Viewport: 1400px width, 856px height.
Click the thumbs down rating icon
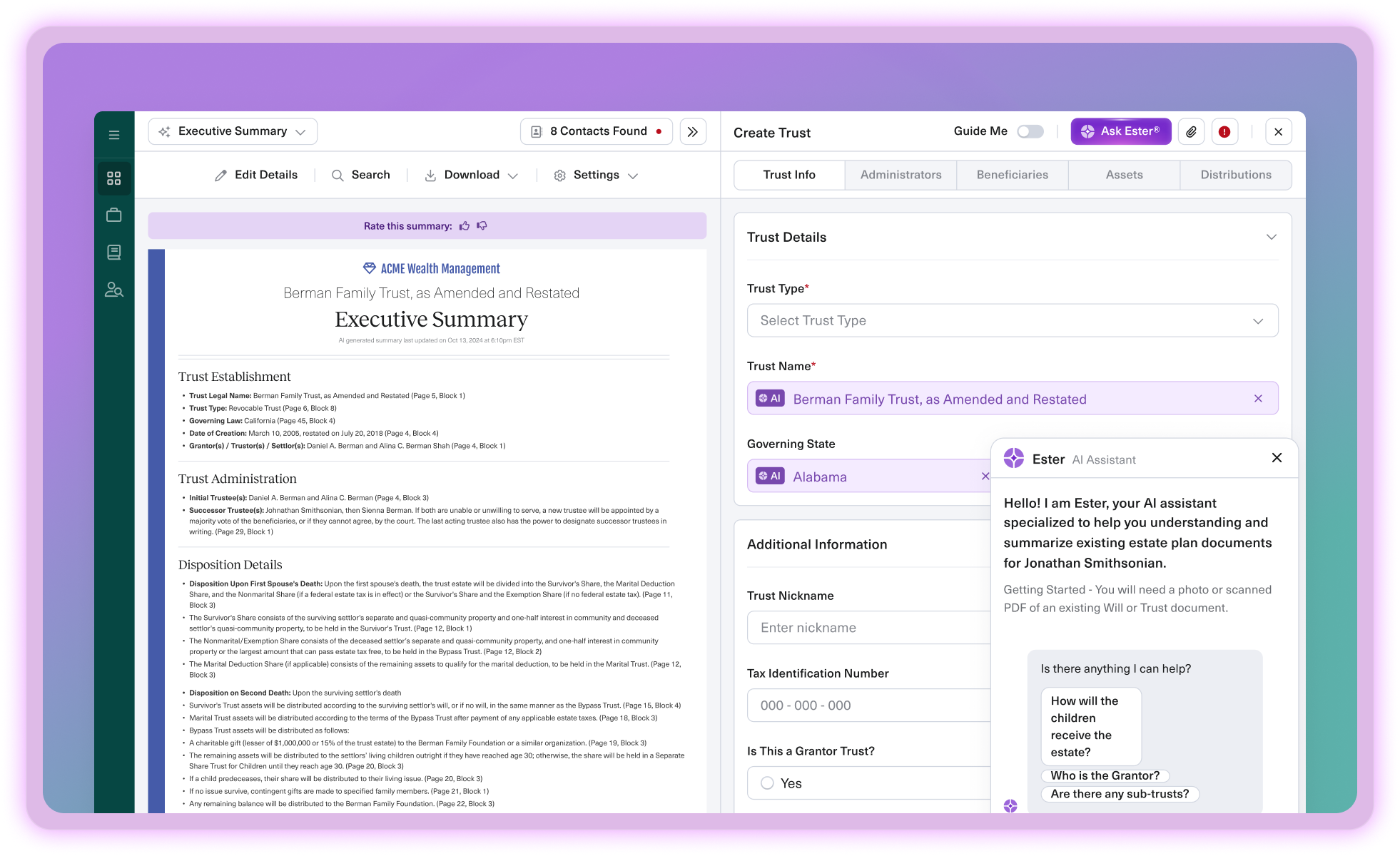[x=482, y=226]
